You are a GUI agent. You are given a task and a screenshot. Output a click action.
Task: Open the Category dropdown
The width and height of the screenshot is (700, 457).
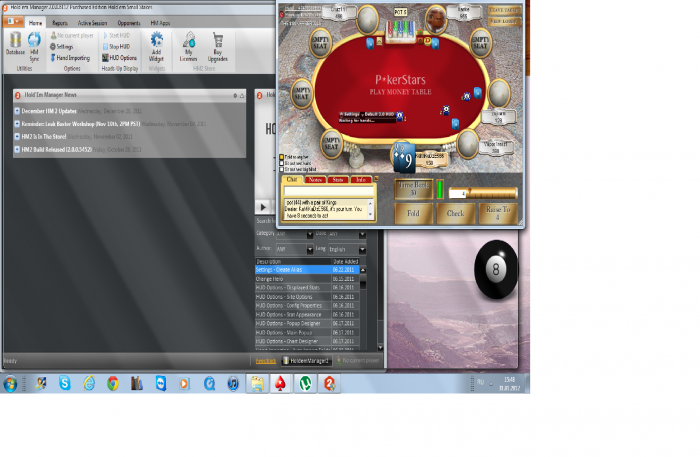pos(295,234)
